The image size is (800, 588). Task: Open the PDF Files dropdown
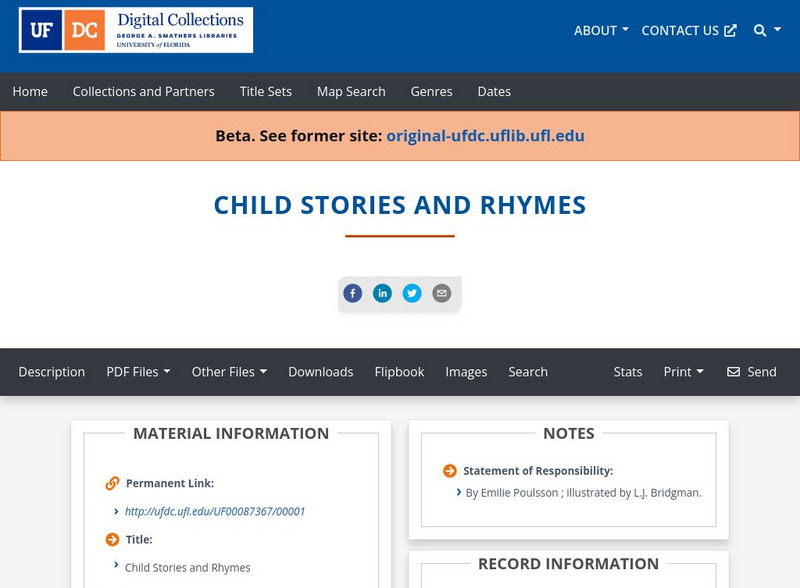tap(139, 372)
